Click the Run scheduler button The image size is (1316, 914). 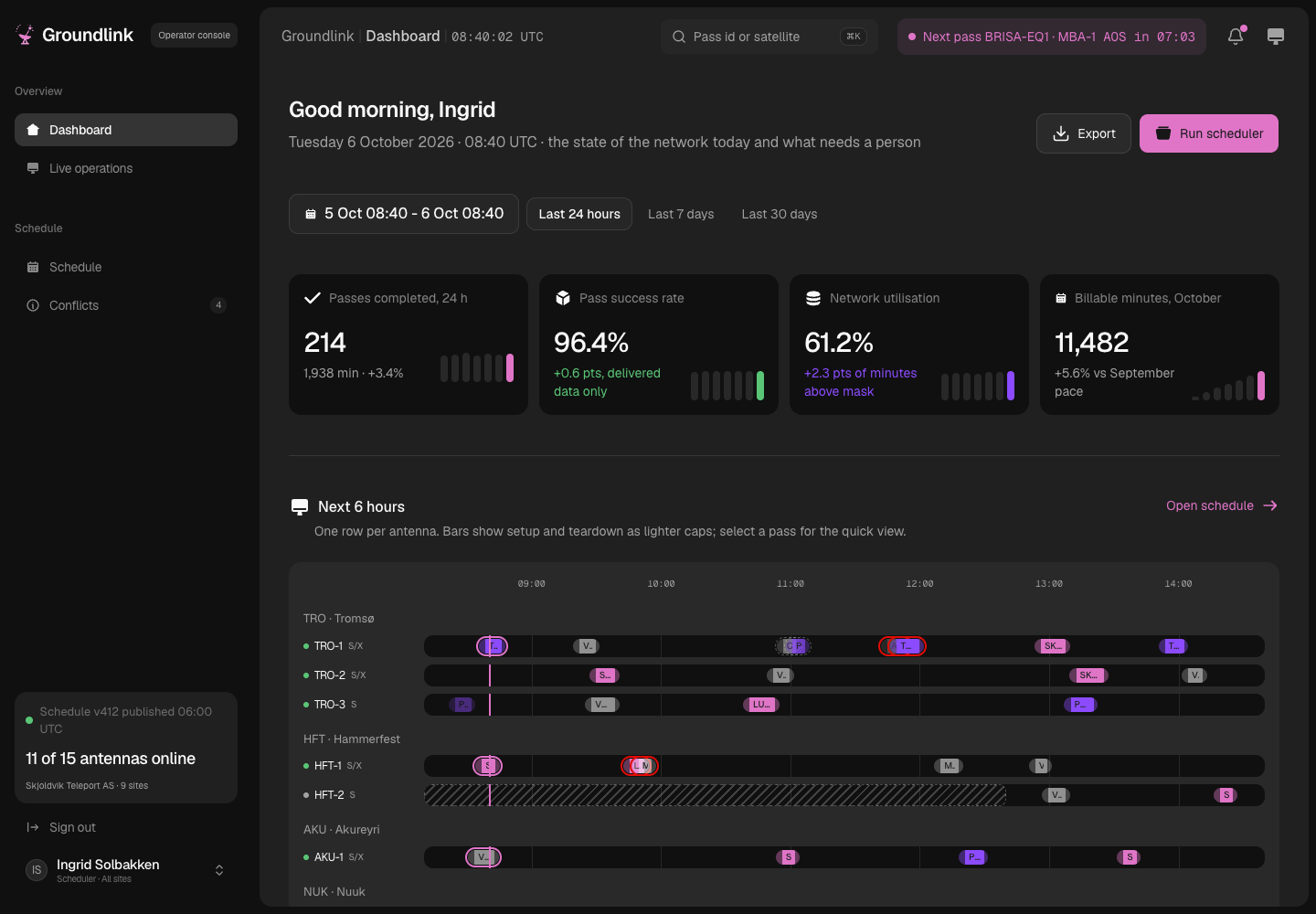tap(1209, 133)
